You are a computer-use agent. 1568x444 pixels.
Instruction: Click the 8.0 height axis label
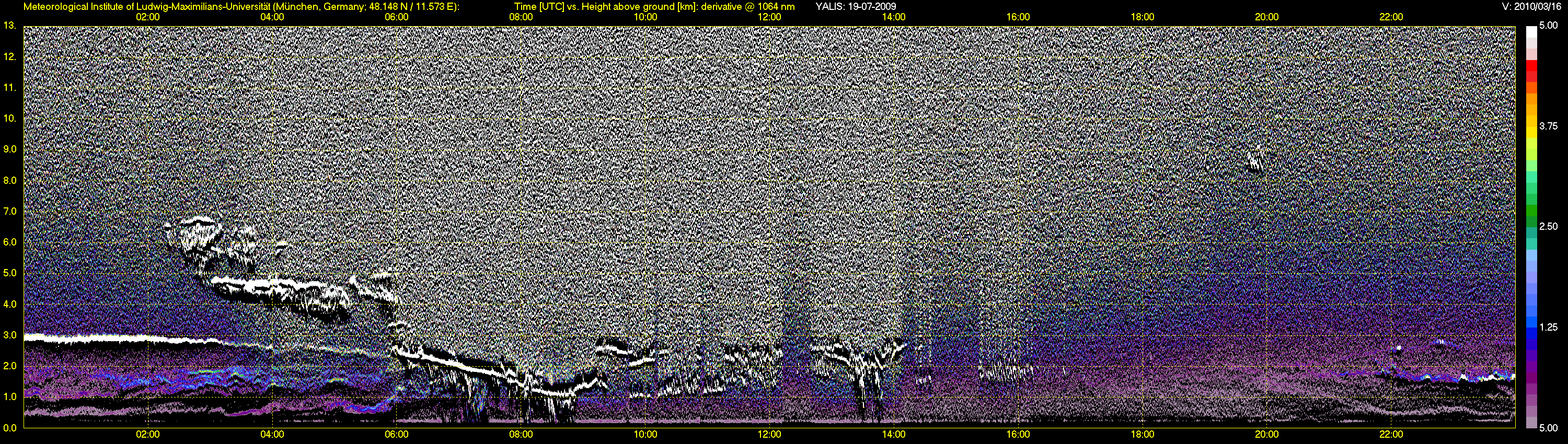pos(9,180)
